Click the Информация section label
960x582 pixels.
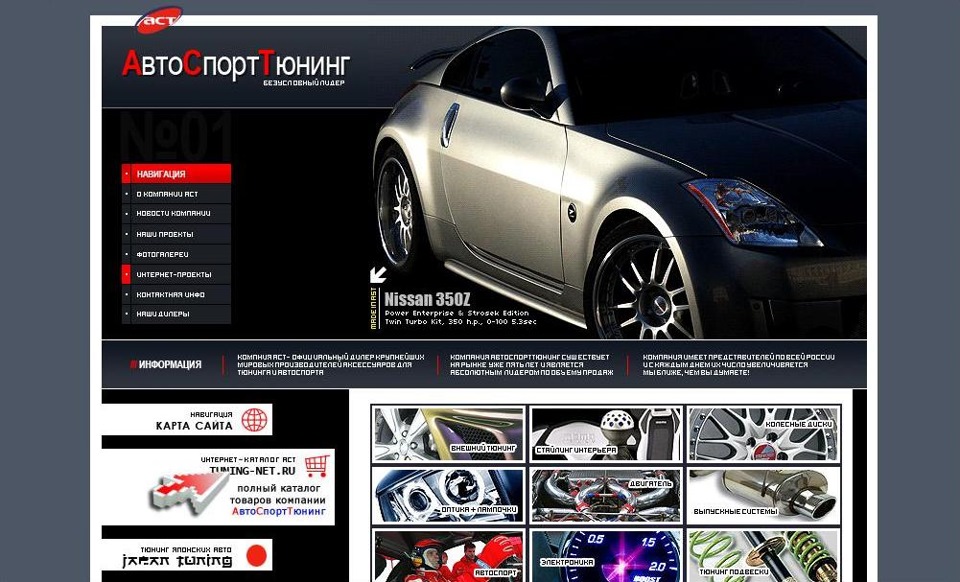[x=165, y=365]
